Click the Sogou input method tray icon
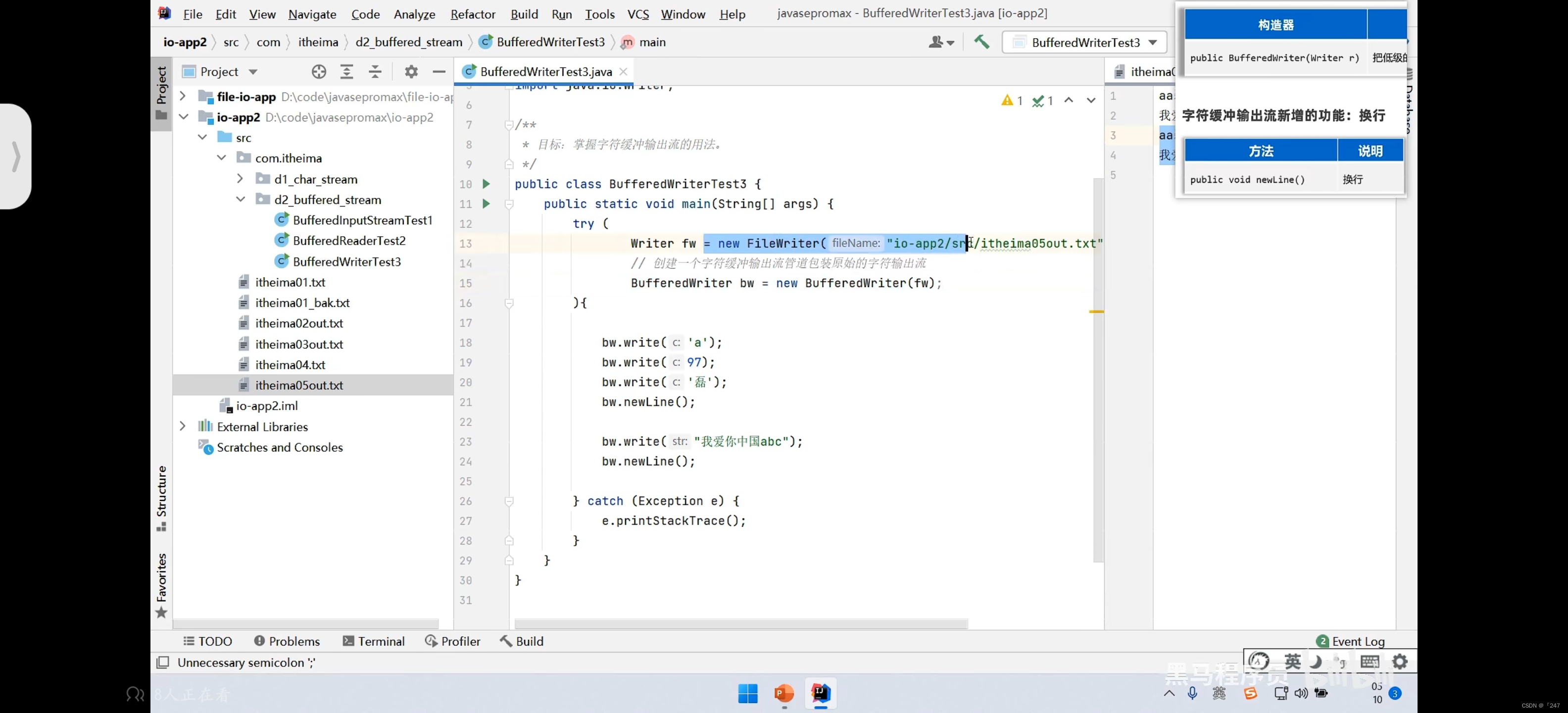 point(1250,693)
